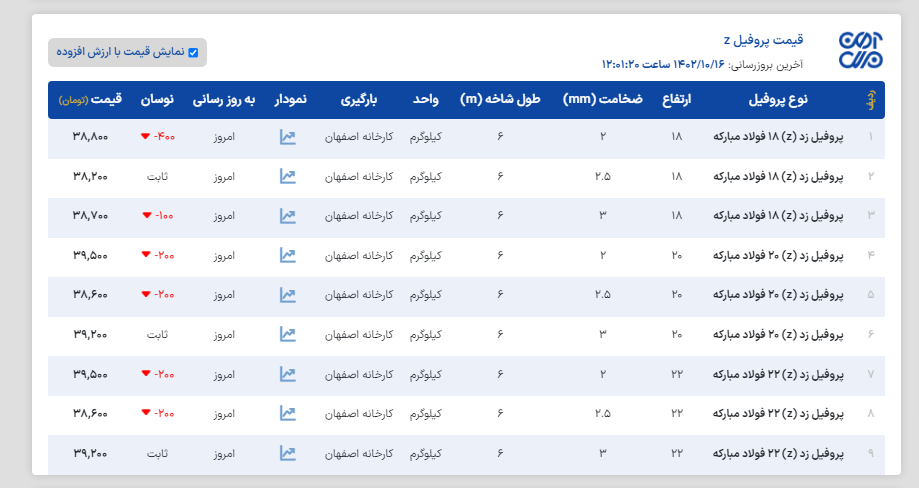Open پروفیل زد 22 link in row 9
Image resolution: width=919 pixels, height=488 pixels.
click(x=777, y=453)
